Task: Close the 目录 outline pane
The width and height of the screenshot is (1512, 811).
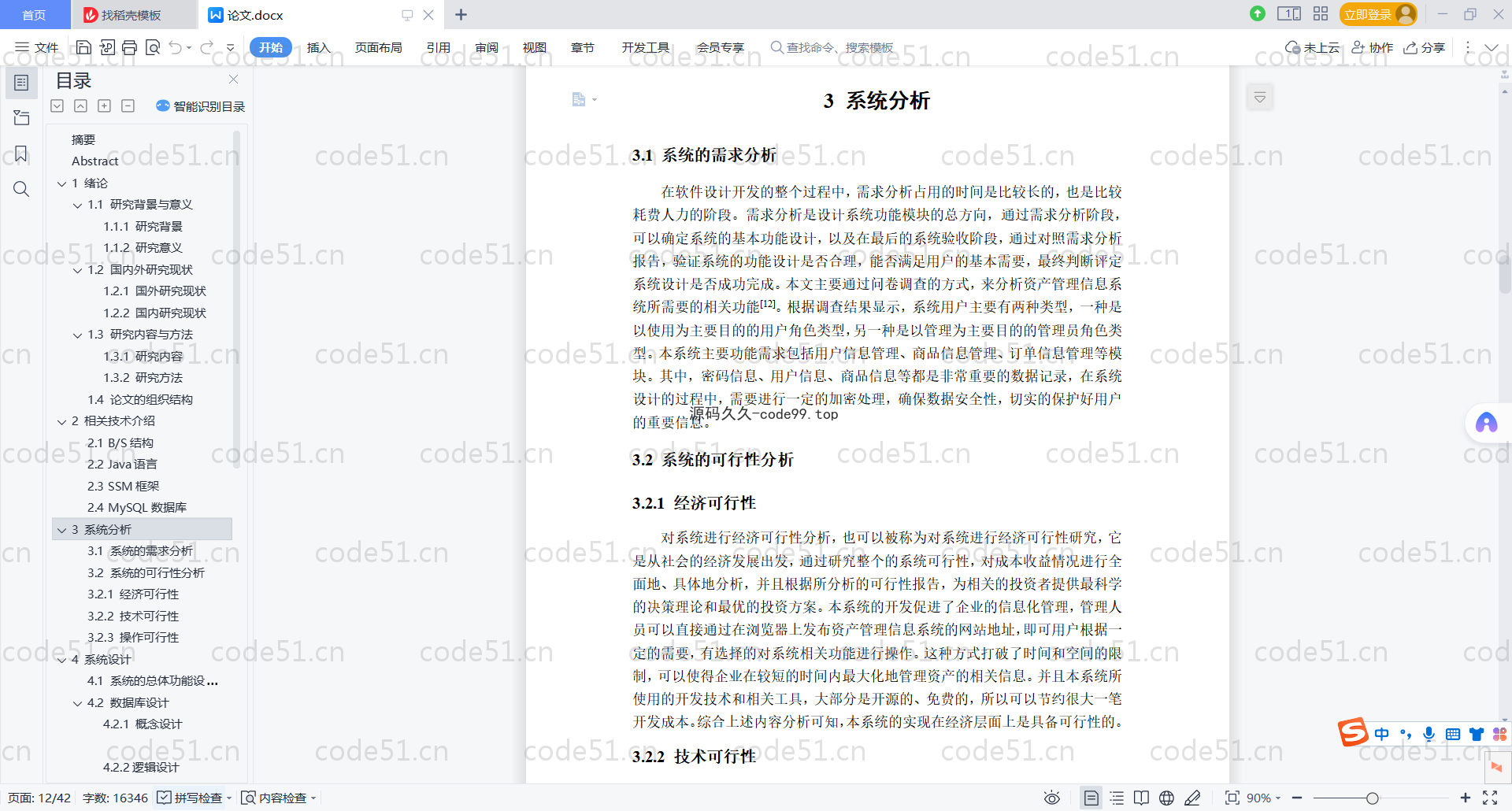Action: pyautogui.click(x=233, y=79)
